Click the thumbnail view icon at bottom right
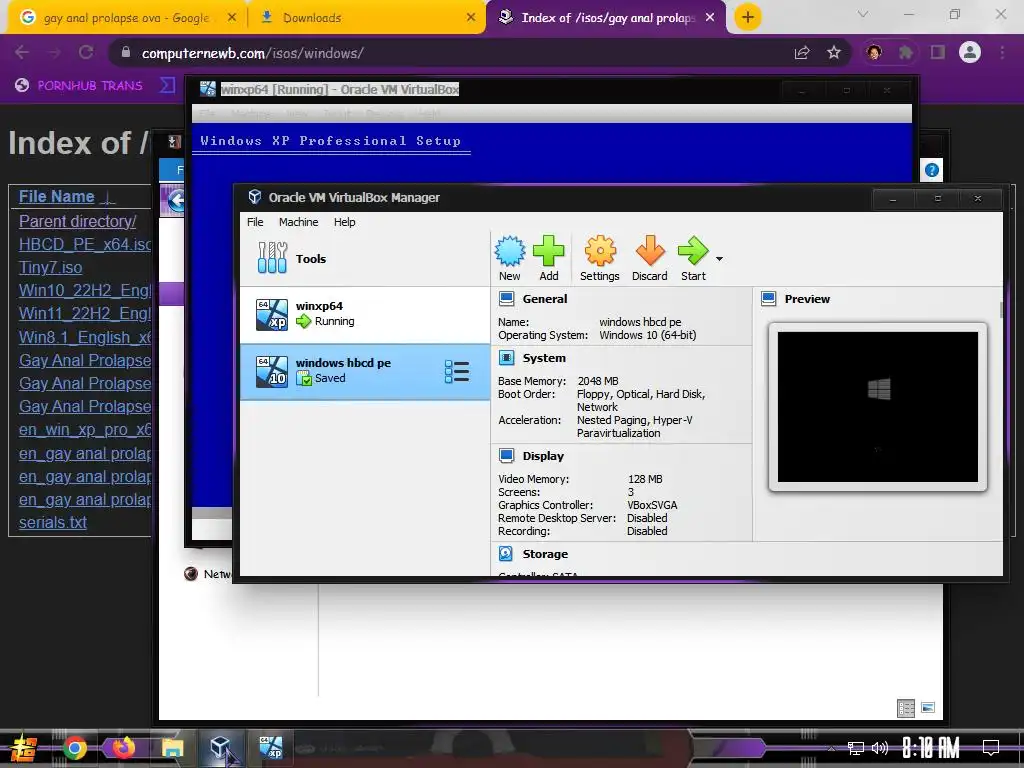Viewport: 1024px width, 768px height. click(x=928, y=708)
